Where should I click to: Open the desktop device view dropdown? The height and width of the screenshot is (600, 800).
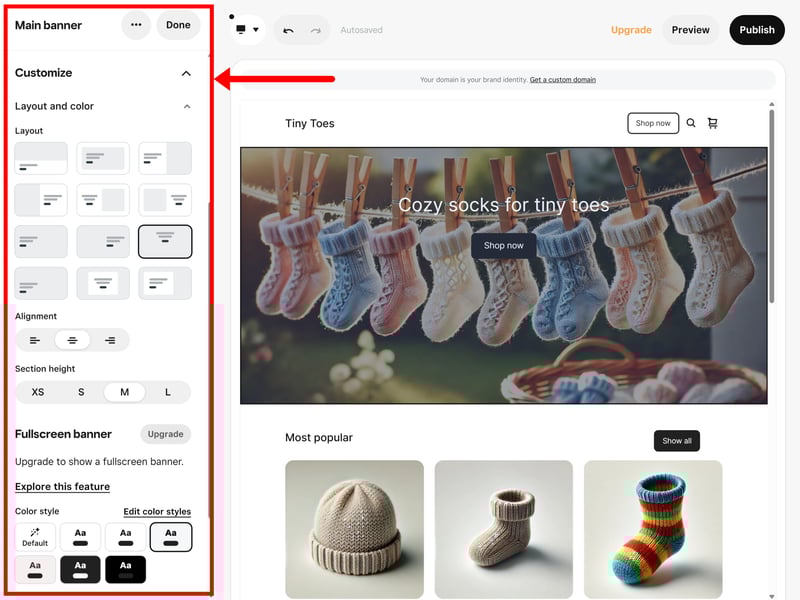pos(246,30)
